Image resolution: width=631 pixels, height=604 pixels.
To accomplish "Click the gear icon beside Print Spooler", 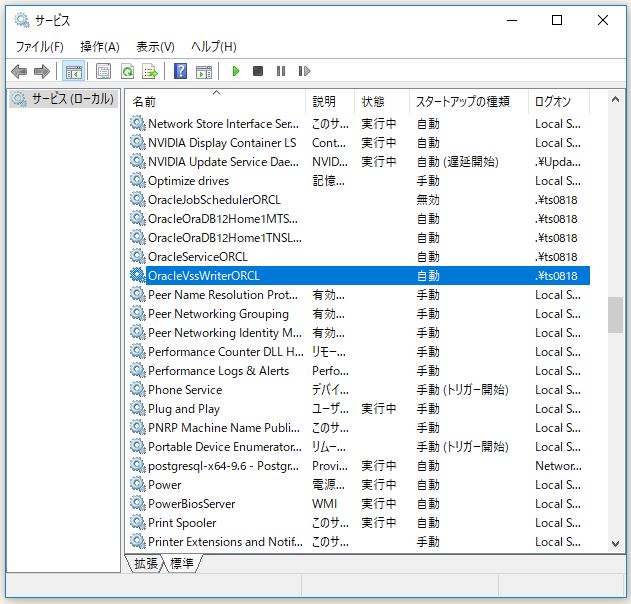I will click(x=138, y=523).
